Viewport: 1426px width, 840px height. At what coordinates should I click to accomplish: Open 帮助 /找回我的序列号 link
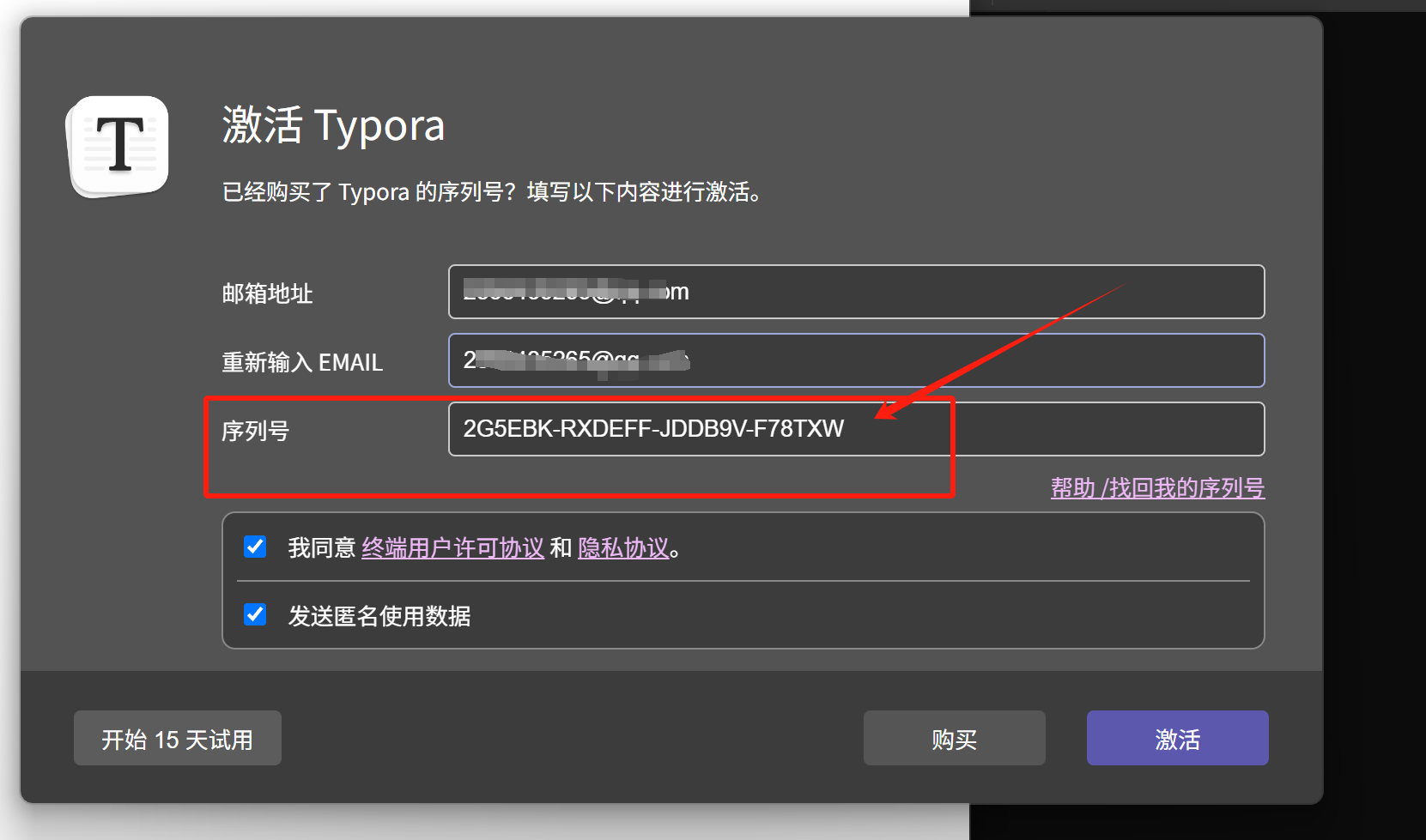click(x=1157, y=488)
